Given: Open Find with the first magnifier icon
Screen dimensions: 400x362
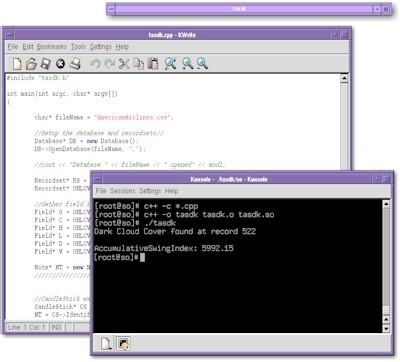Looking at the screenshot, I should (x=170, y=63).
